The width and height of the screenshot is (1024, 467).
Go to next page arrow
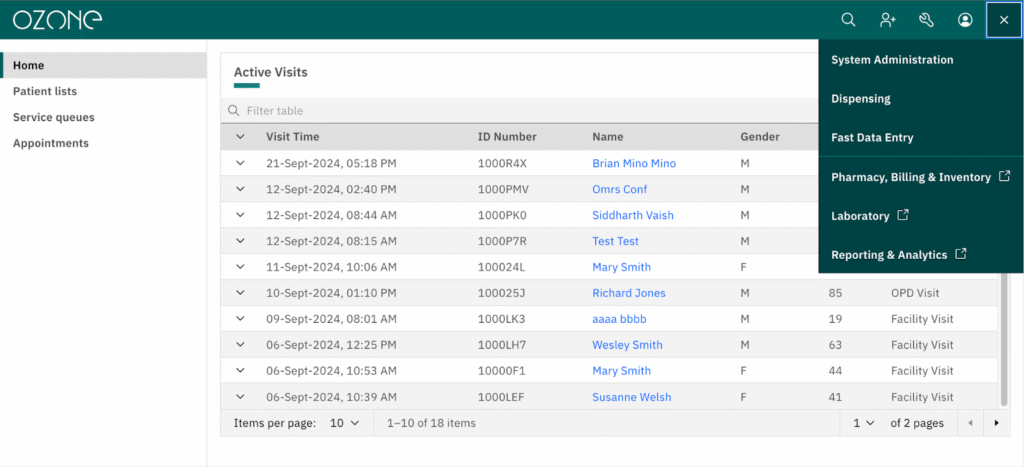[x=997, y=423]
